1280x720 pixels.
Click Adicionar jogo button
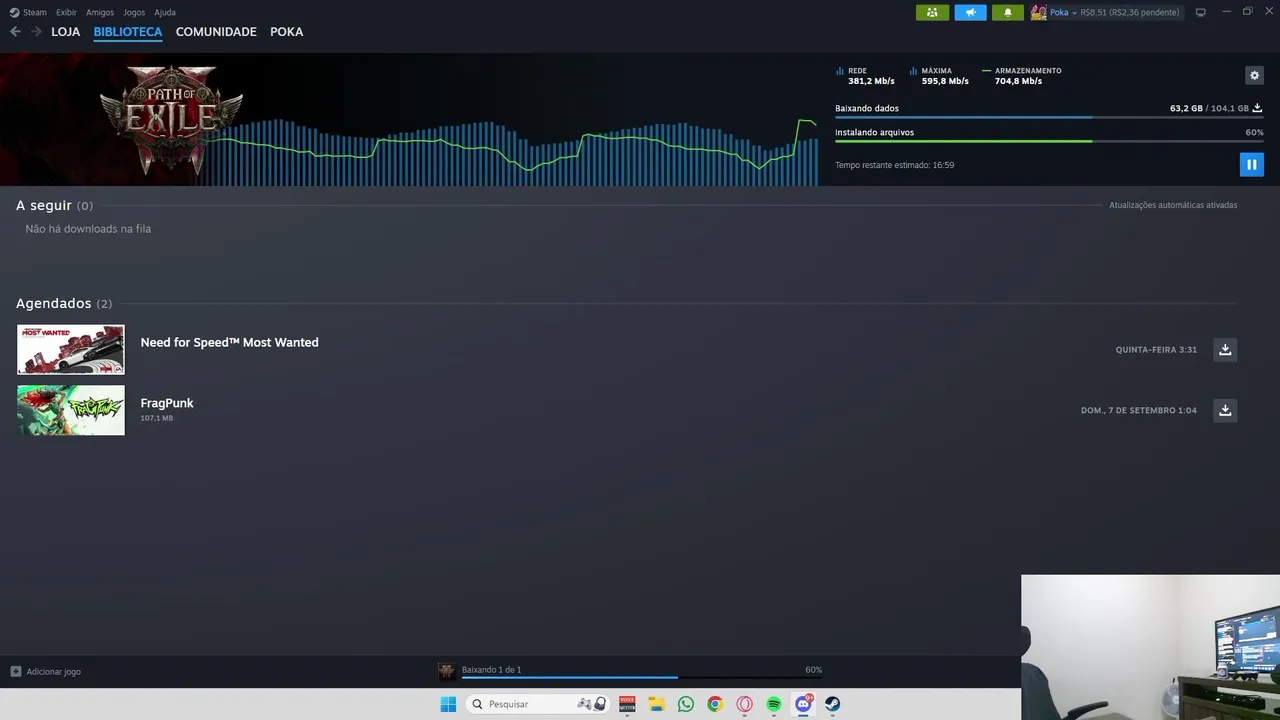(x=45, y=672)
